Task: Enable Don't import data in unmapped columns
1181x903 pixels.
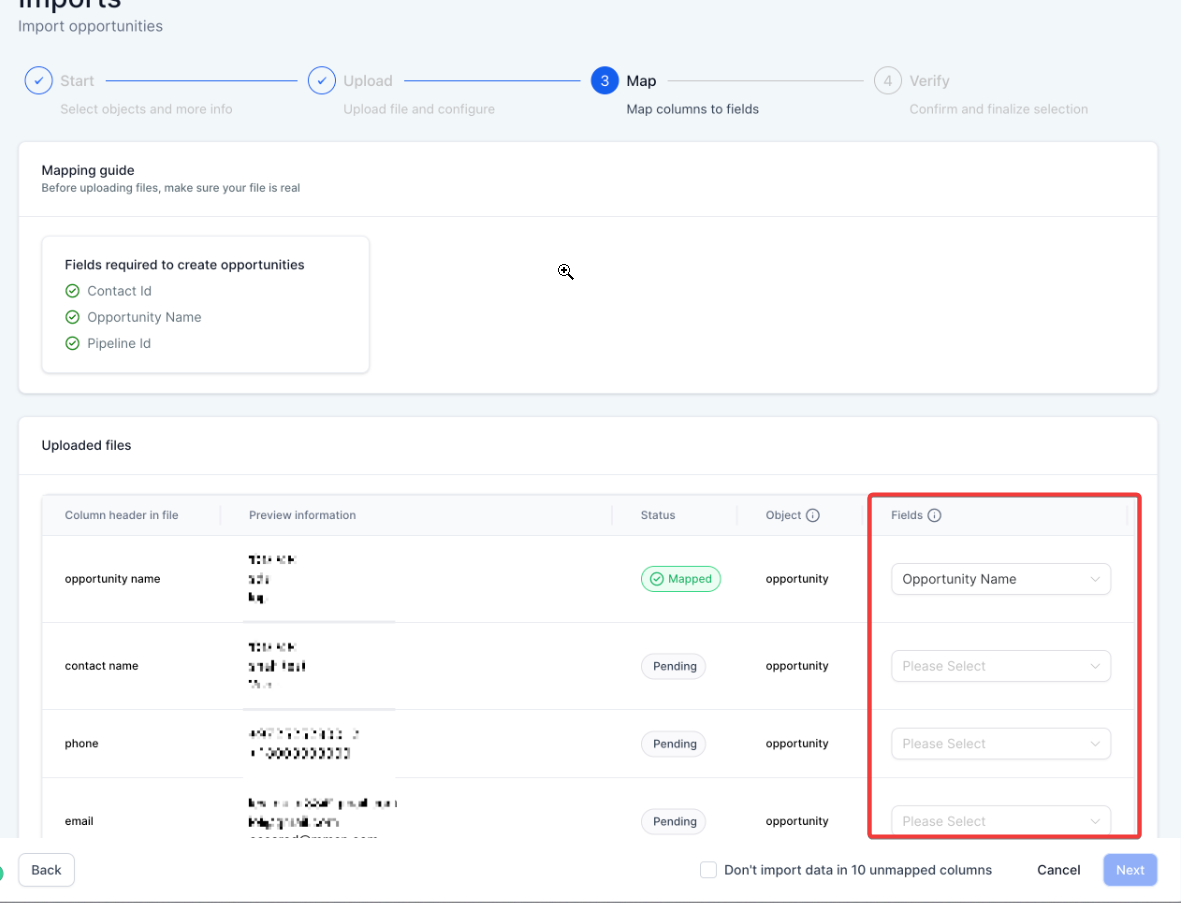Action: click(x=708, y=870)
